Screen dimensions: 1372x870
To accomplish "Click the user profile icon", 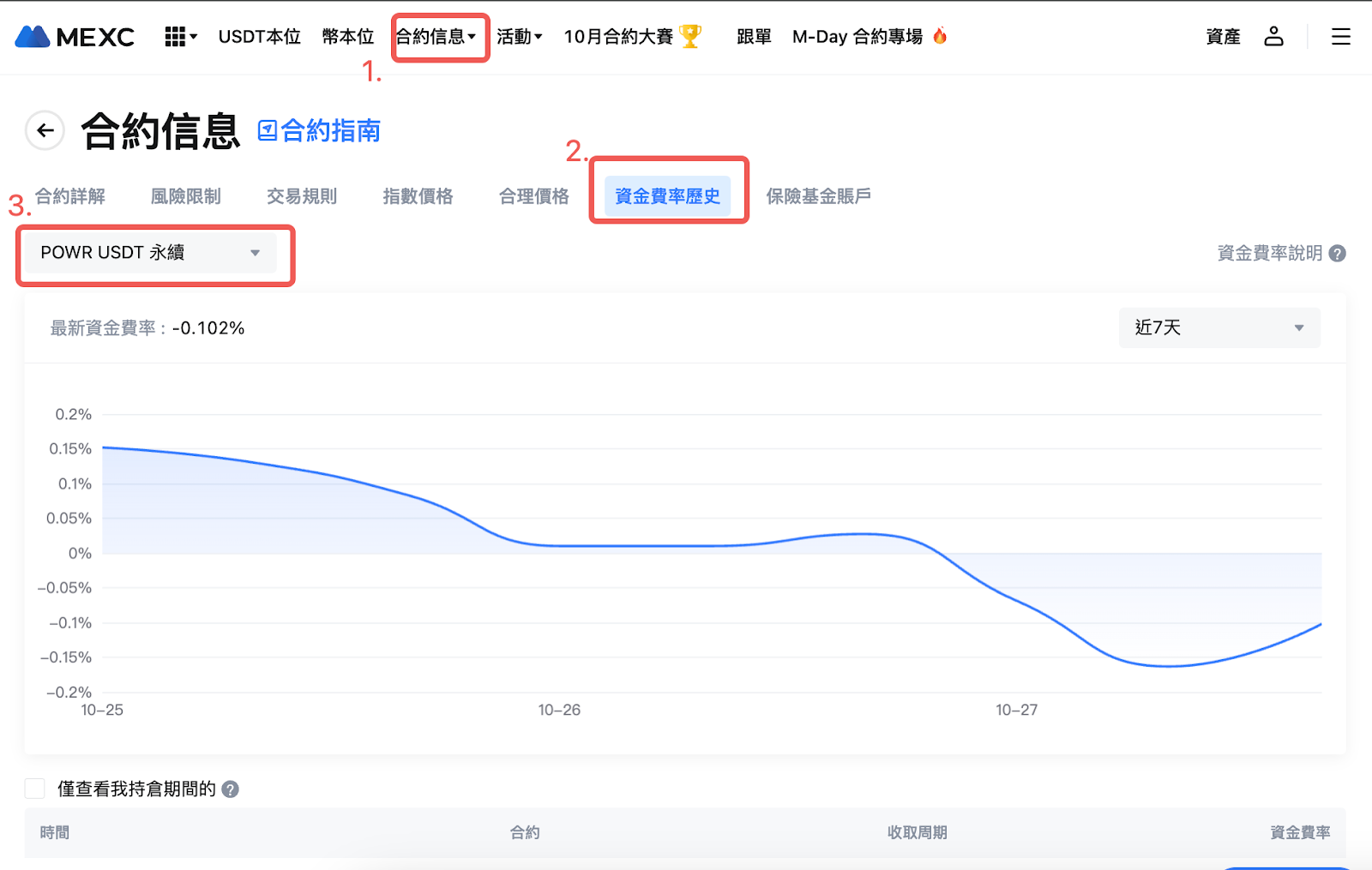I will pyautogui.click(x=1273, y=36).
